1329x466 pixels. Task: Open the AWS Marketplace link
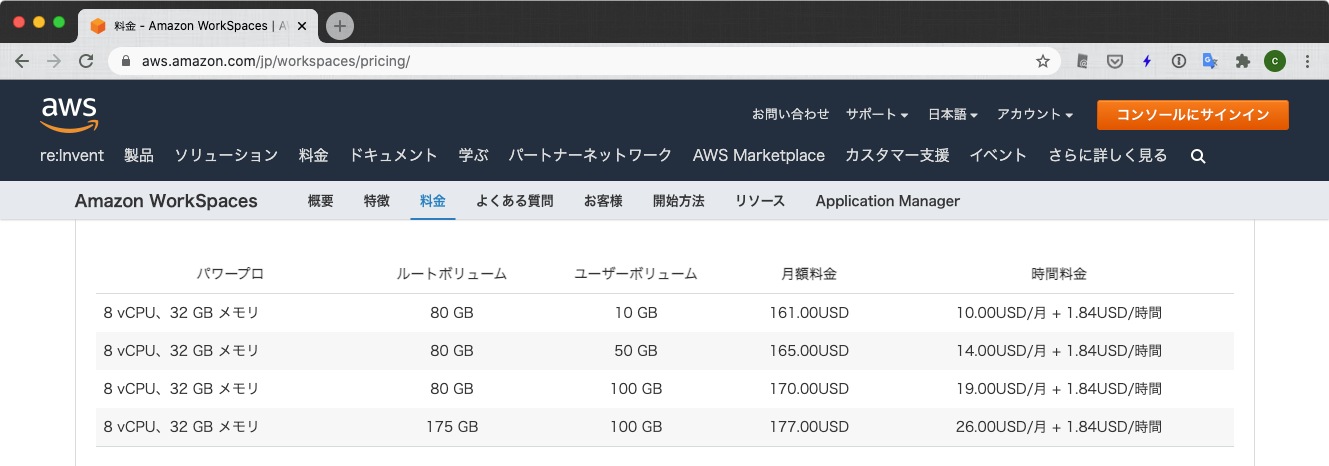click(x=759, y=155)
